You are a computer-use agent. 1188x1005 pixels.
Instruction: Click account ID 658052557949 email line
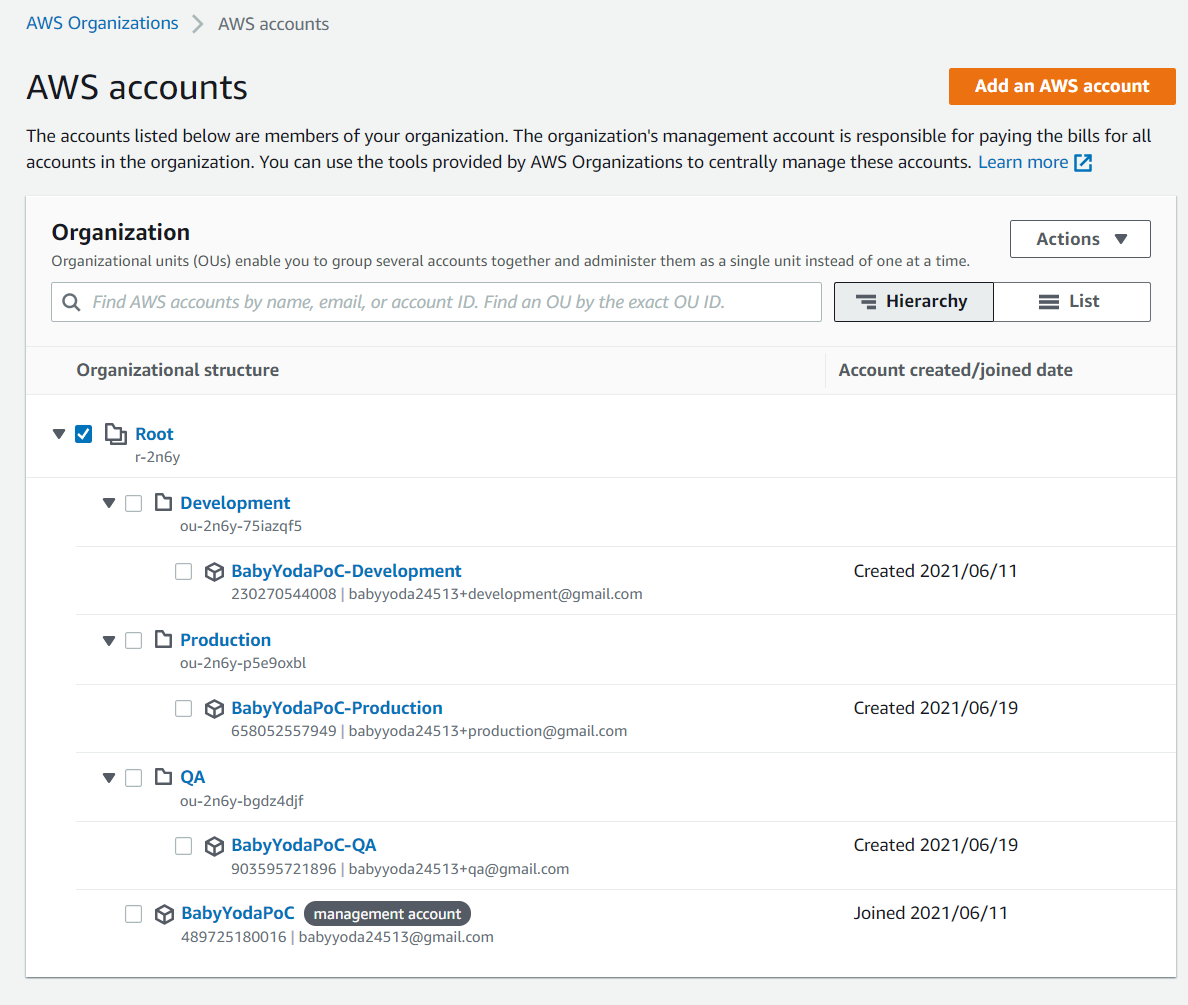pyautogui.click(x=429, y=731)
